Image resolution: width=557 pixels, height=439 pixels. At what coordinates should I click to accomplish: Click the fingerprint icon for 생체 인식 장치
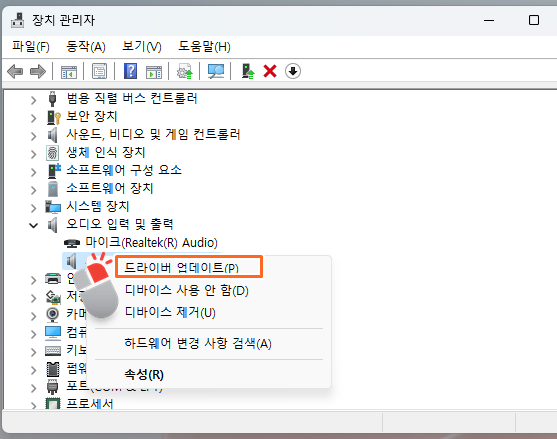click(52, 153)
